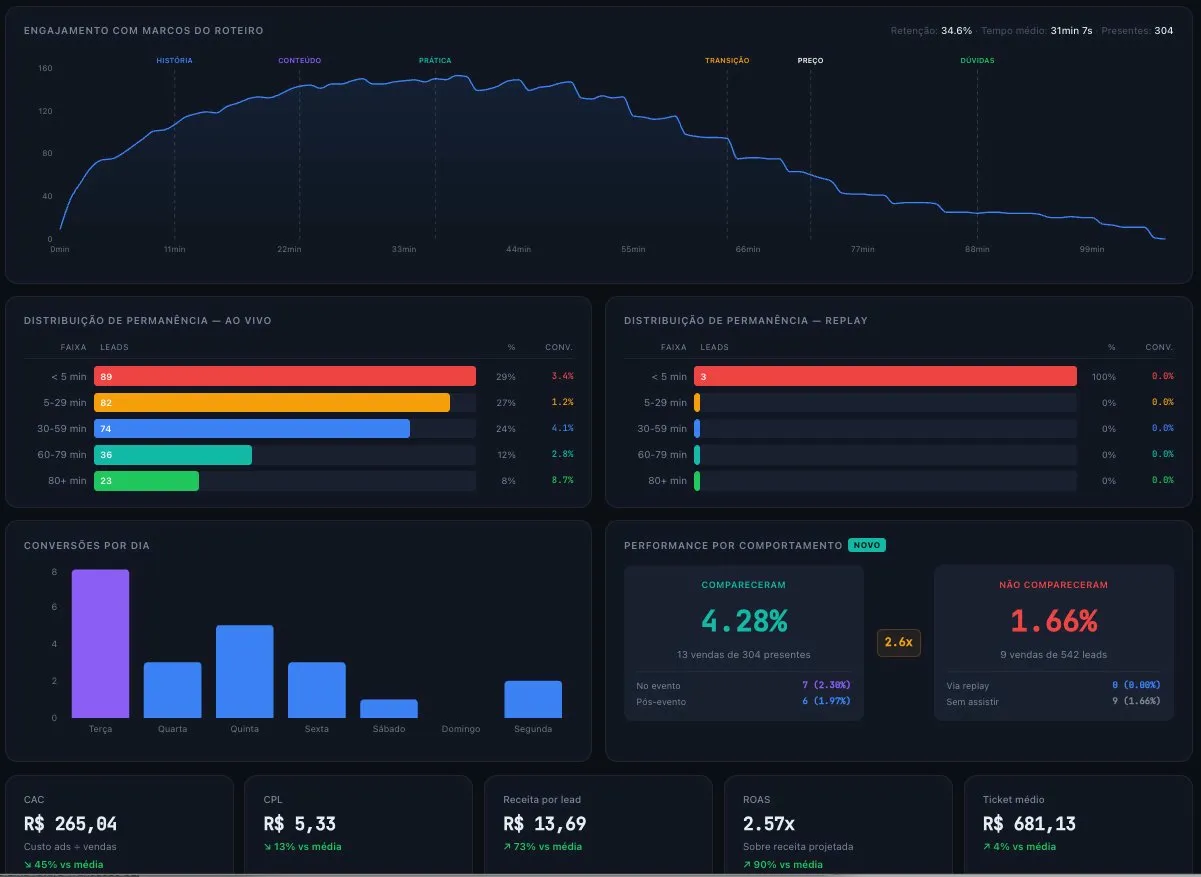1201x877 pixels.
Task: Click the CONTEÚDO marker on engagement chart
Action: [300, 61]
